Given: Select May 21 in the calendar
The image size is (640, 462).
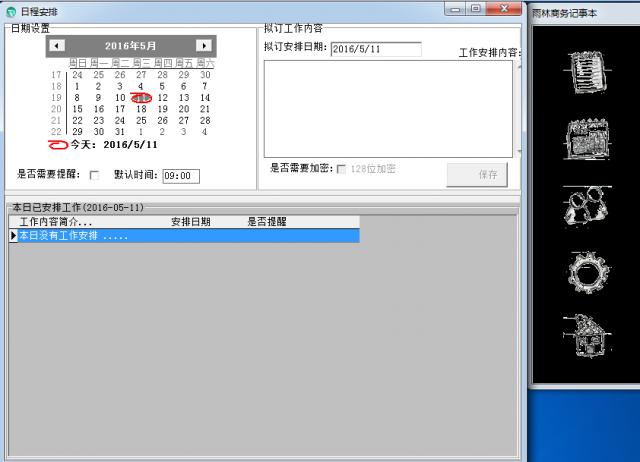Looking at the screenshot, I should coord(205,109).
